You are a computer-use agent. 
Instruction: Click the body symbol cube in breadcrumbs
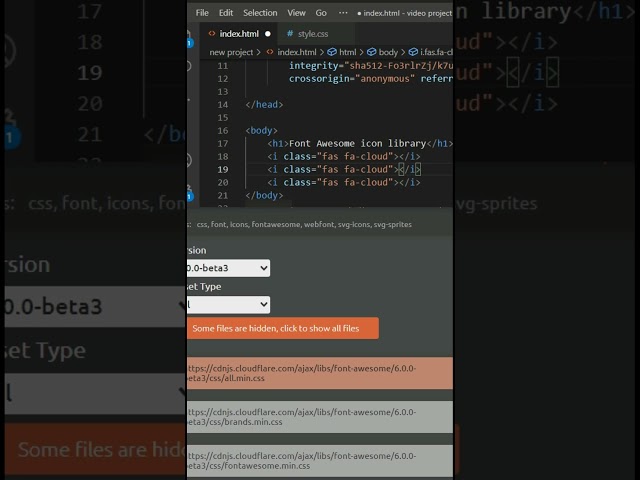[371, 52]
